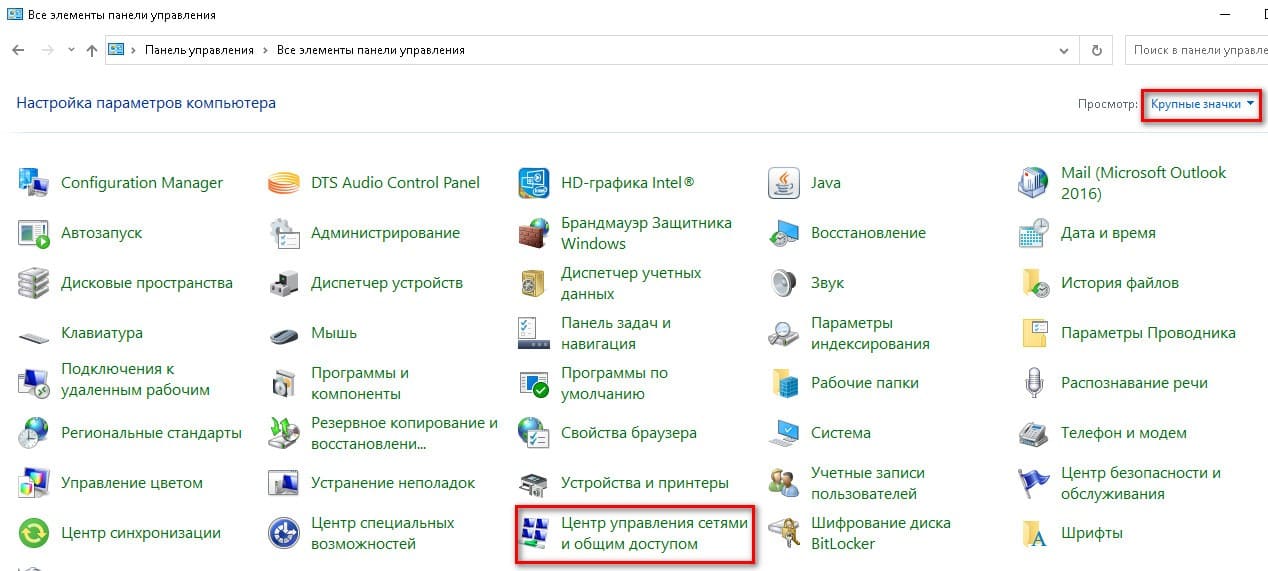The height and width of the screenshot is (571, 1268).
Task: Open Звук text link
Action: click(828, 283)
